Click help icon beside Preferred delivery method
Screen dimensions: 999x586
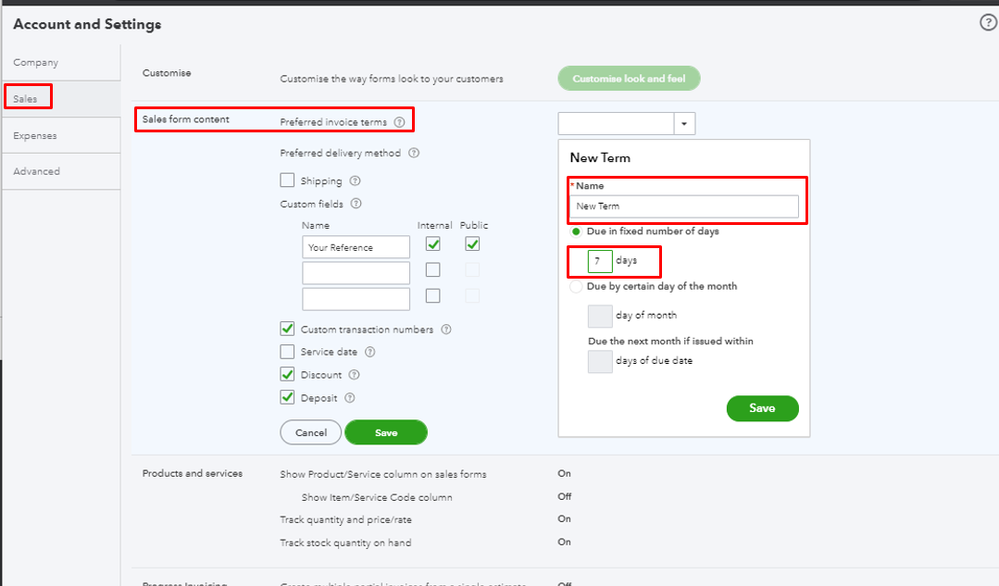pos(414,153)
